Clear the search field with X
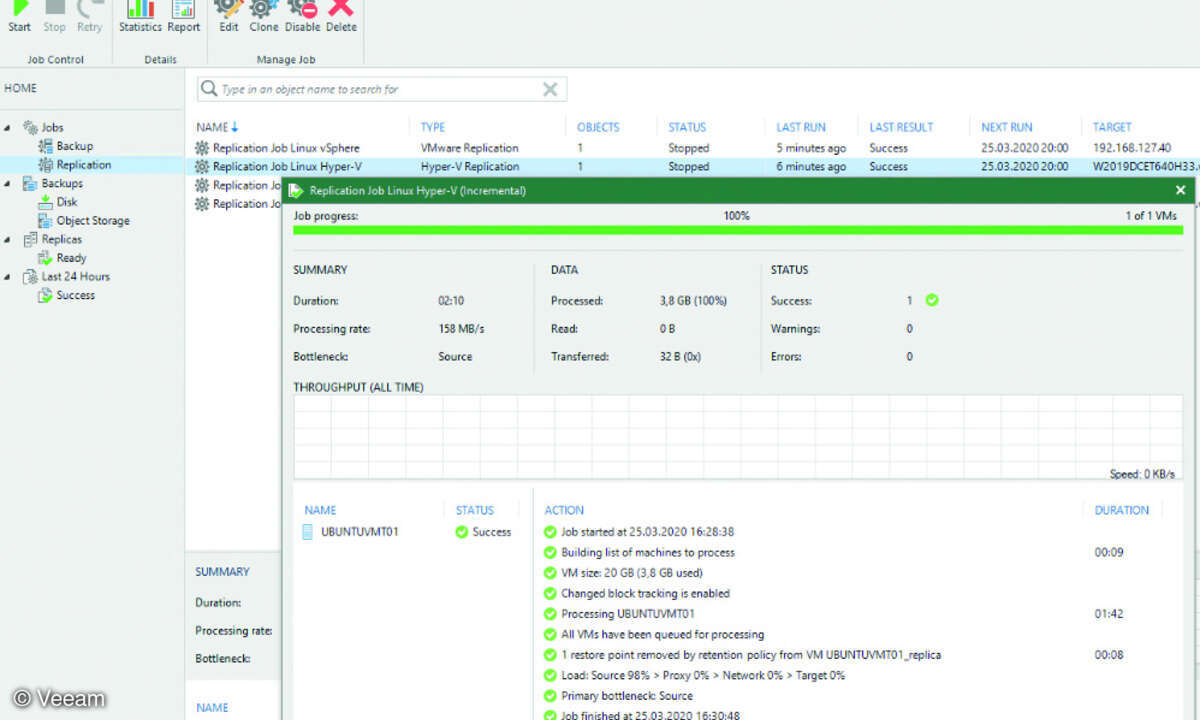 [x=550, y=89]
